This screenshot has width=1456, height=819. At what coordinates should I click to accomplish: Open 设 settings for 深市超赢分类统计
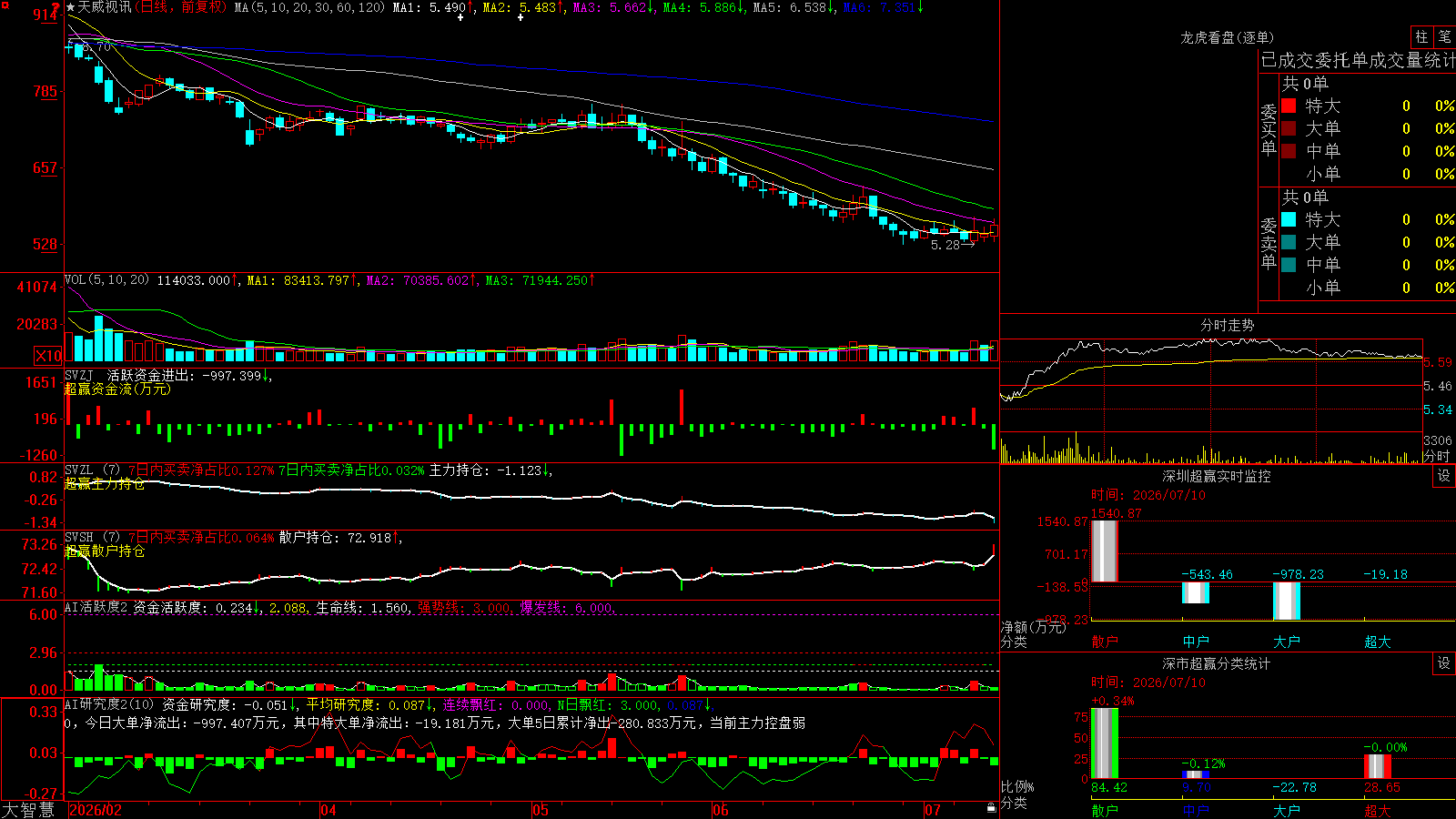[x=1444, y=663]
